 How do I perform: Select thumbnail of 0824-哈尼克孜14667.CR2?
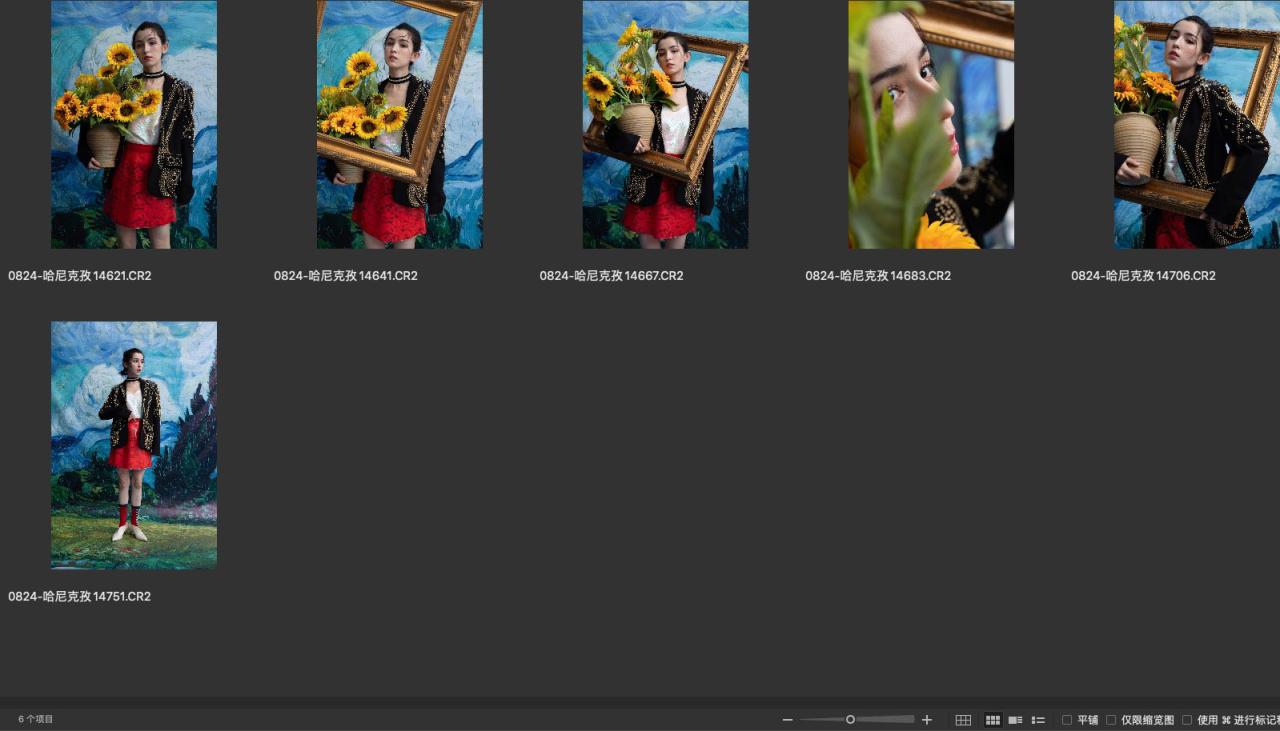click(x=665, y=124)
